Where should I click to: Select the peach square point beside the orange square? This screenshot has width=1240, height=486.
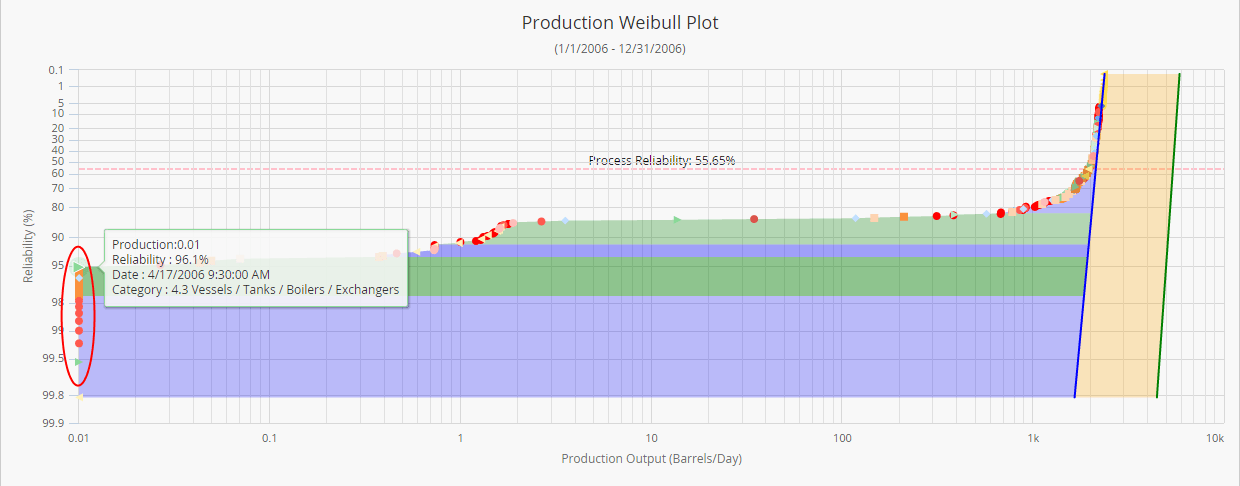(874, 218)
